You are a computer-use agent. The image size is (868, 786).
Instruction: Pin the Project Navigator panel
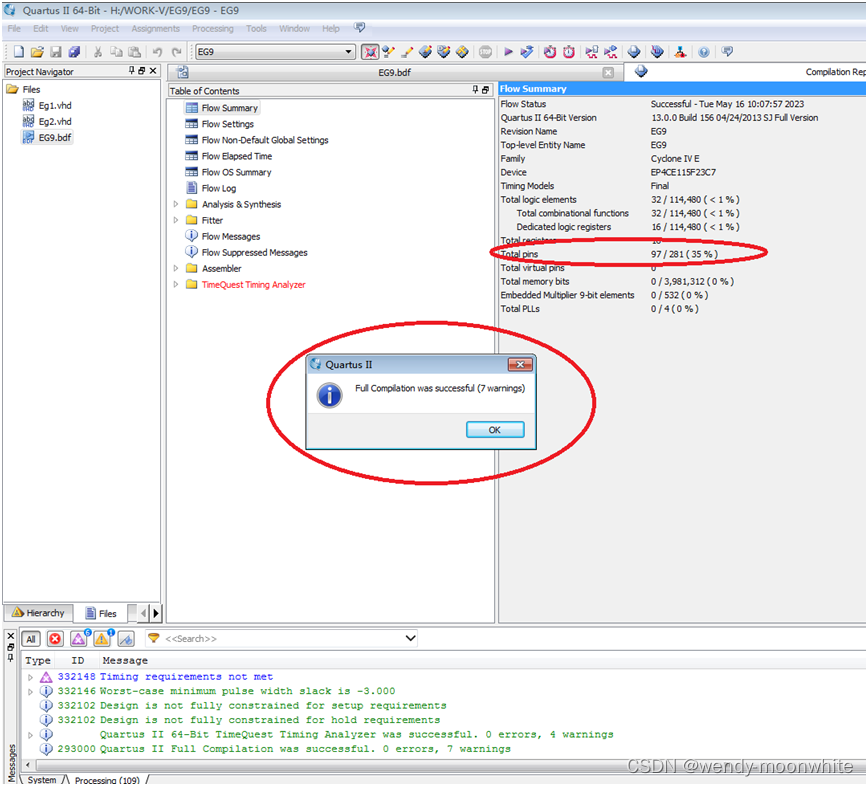click(x=131, y=71)
